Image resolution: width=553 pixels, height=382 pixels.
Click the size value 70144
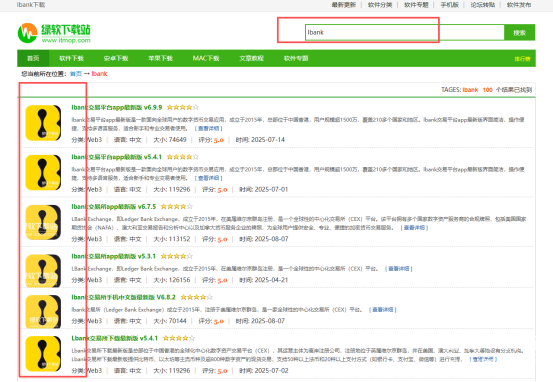177,321
